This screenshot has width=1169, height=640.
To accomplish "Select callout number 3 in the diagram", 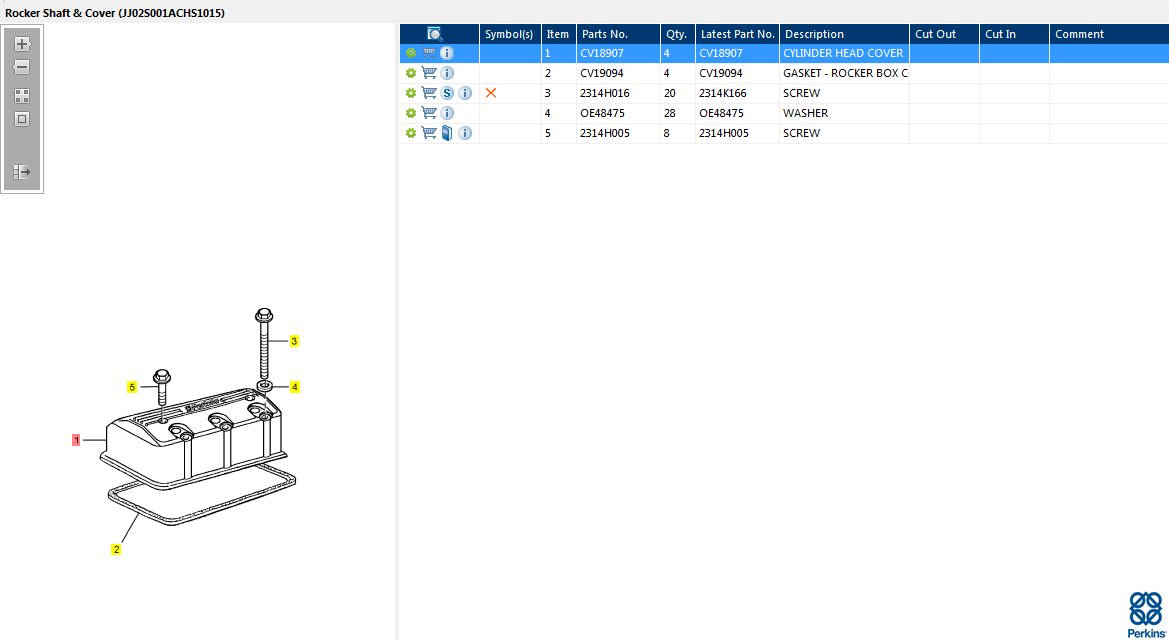I will [x=294, y=341].
